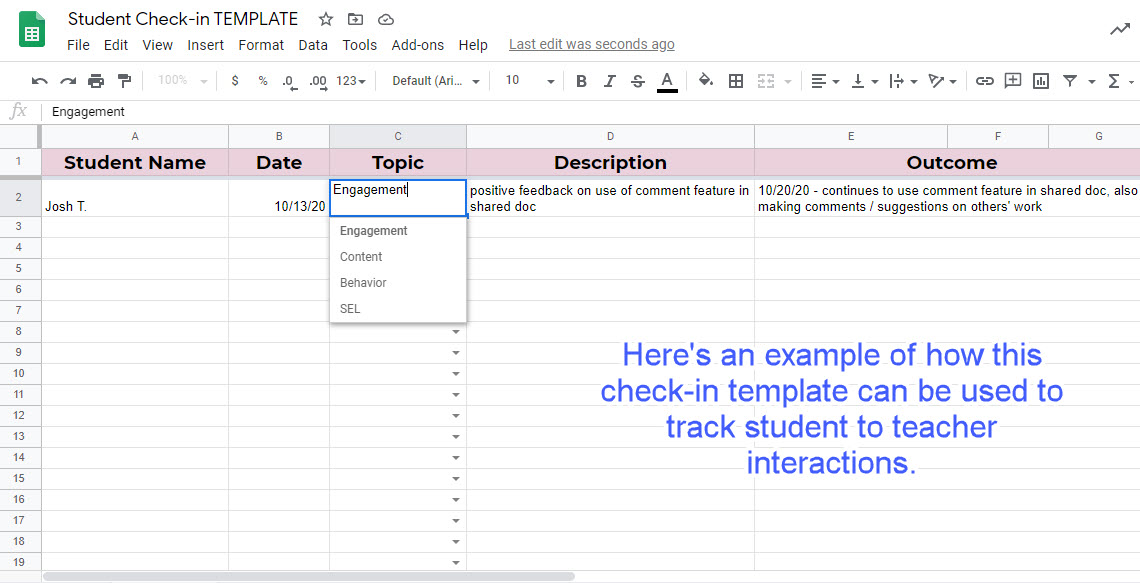Open the vertical align dropdown
Viewport: 1140px width, 583px height.
click(864, 81)
